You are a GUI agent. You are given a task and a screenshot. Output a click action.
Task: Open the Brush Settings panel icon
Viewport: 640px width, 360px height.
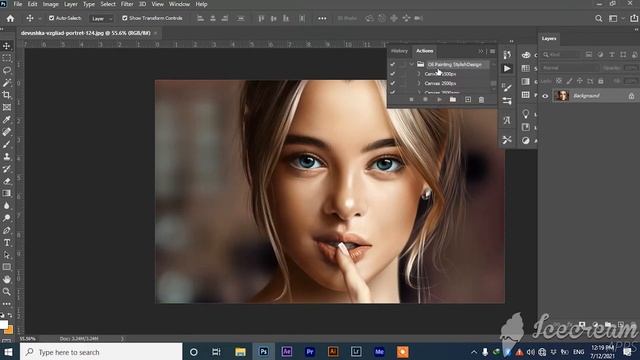(x=507, y=87)
